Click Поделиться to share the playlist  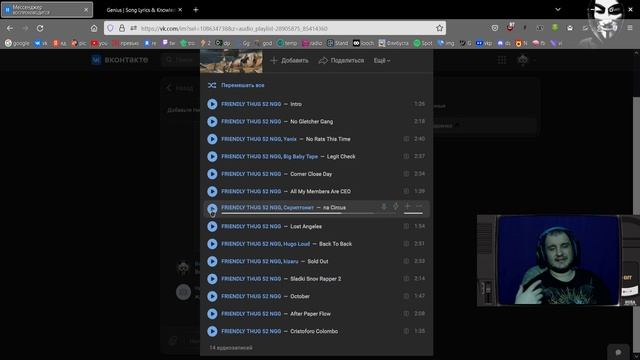click(x=341, y=60)
